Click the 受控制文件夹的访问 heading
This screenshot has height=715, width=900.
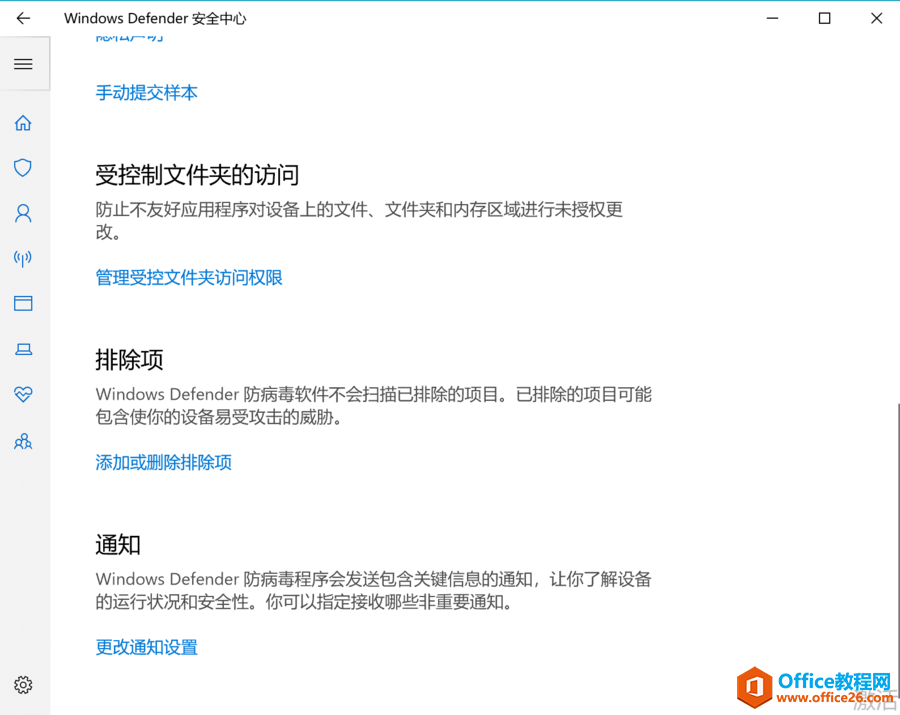click(x=197, y=175)
